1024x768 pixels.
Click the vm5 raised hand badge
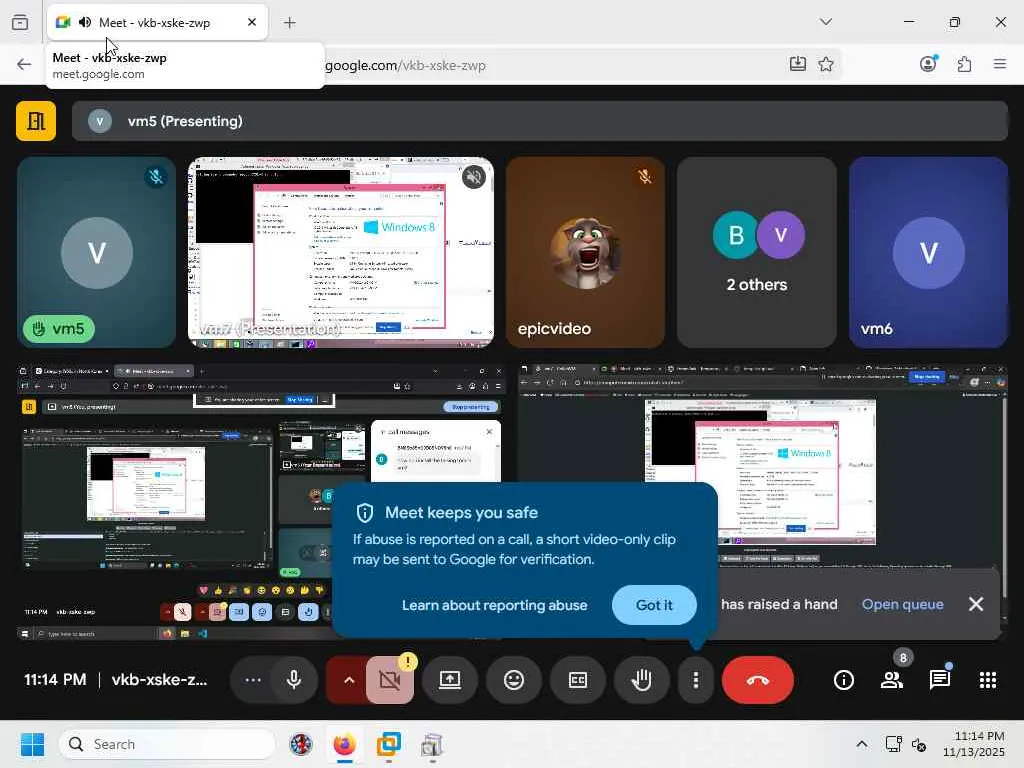tap(59, 328)
